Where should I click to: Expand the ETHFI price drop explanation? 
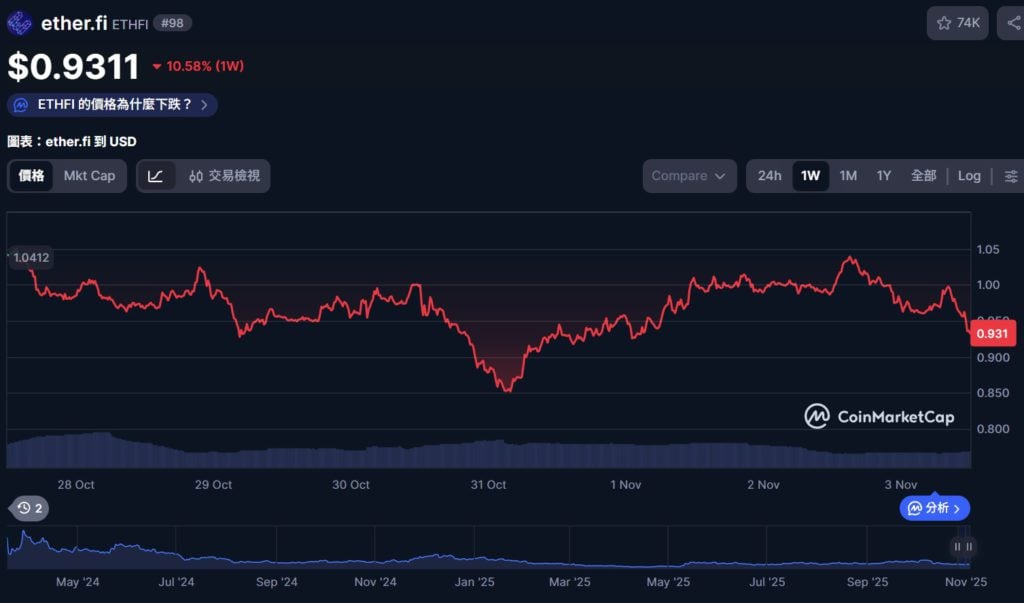coord(113,105)
